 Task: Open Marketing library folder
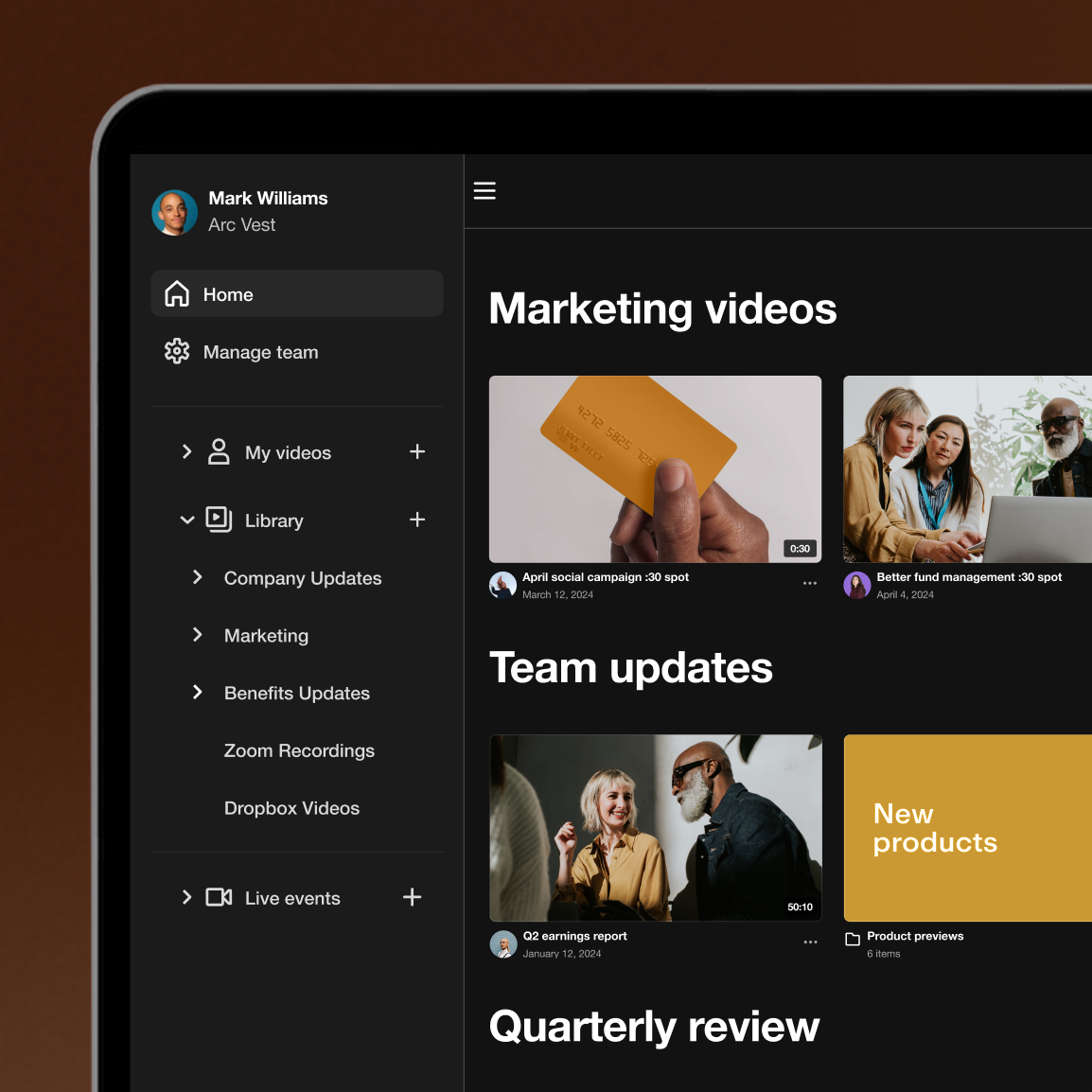point(266,636)
